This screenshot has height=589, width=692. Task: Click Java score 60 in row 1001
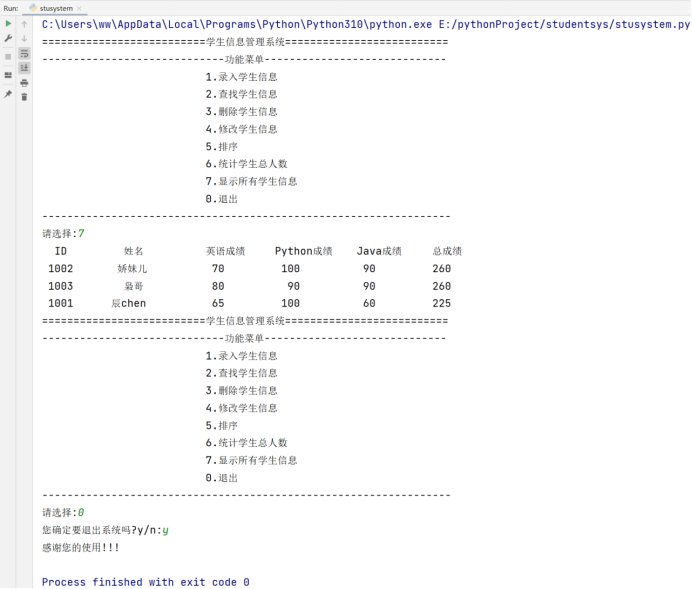click(x=369, y=304)
